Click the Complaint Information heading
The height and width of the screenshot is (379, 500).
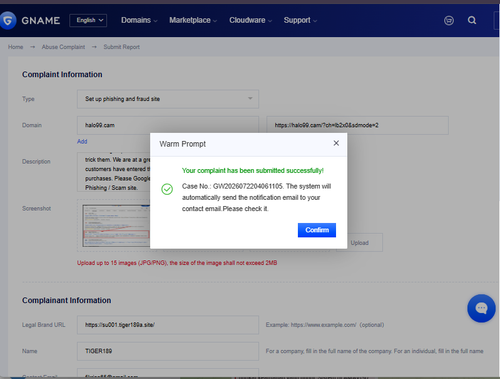click(62, 74)
